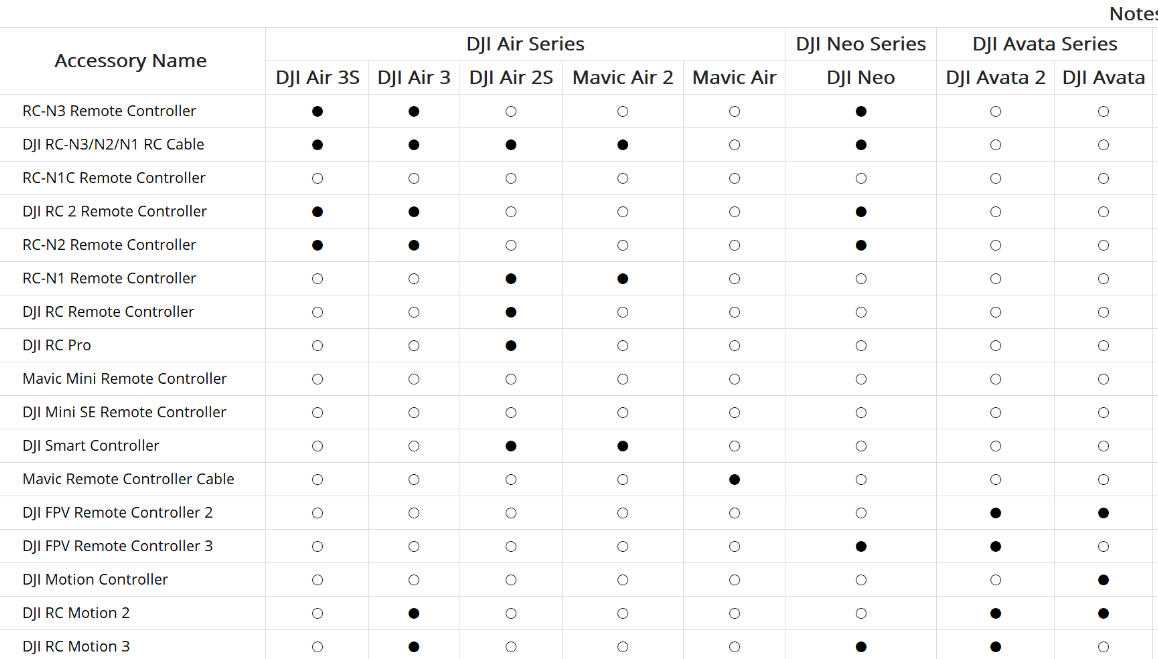This screenshot has height=659, width=1158.
Task: Click the Accessory Name column header
Action: pos(131,61)
